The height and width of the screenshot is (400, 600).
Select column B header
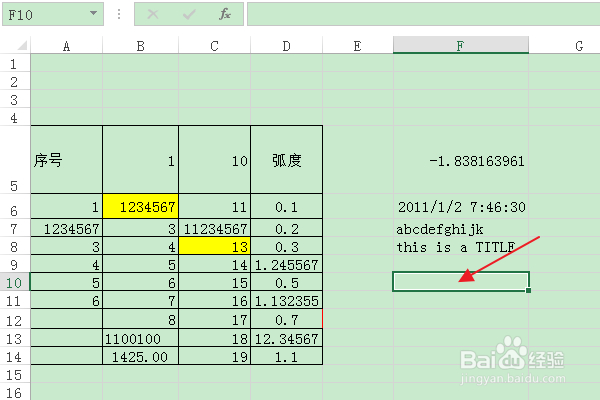tap(140, 46)
